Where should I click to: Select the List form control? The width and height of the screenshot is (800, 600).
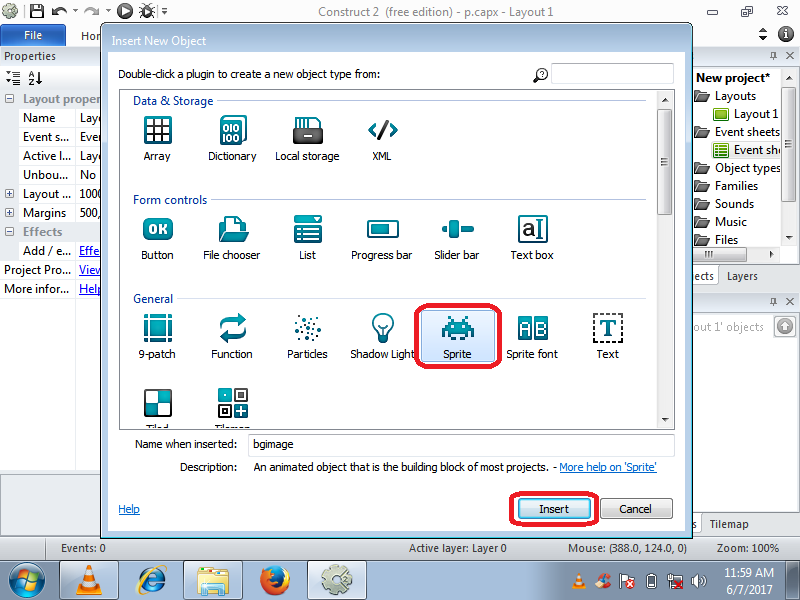coord(308,229)
